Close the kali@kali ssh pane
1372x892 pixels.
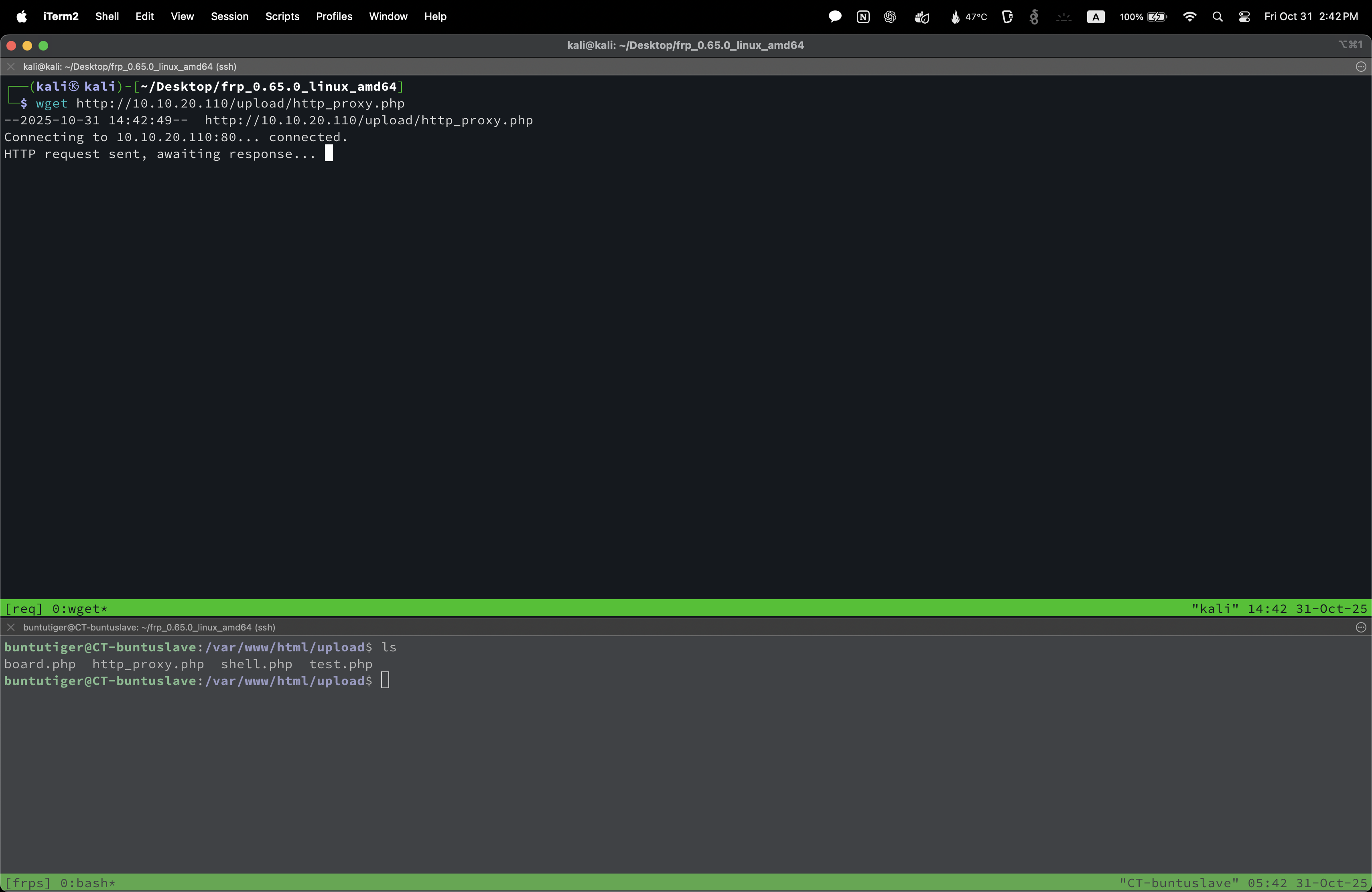pos(10,67)
